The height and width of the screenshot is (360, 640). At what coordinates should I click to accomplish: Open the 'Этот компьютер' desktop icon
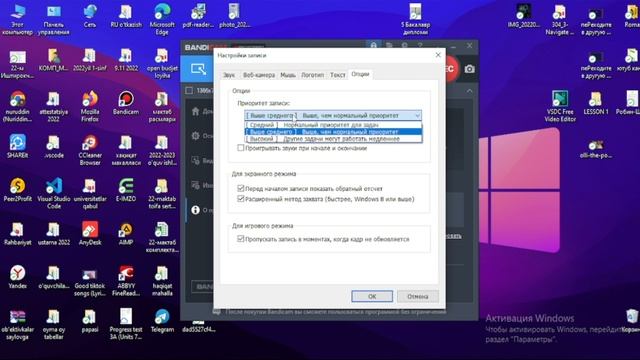pos(18,20)
